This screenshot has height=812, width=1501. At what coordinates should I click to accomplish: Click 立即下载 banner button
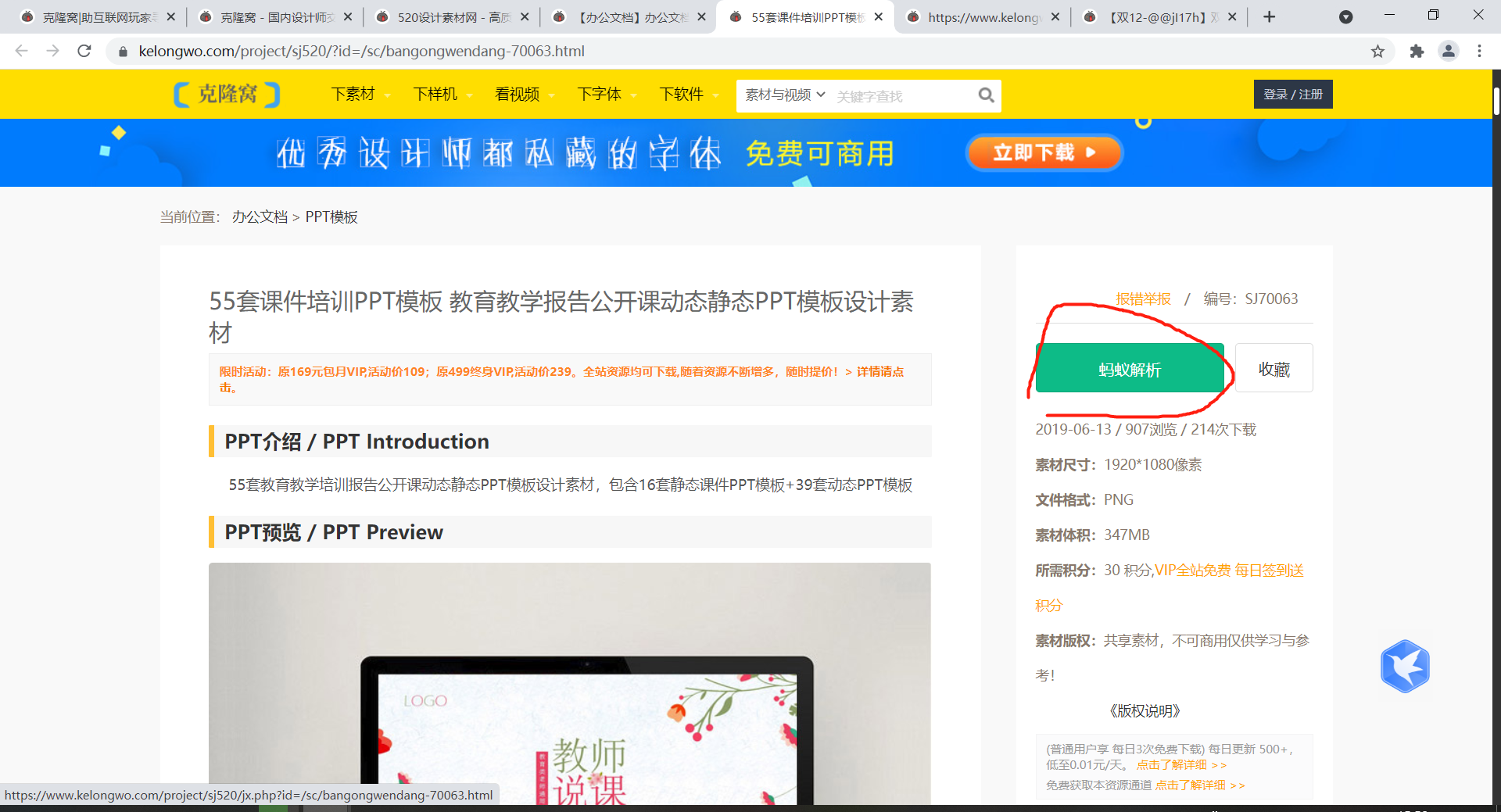click(1044, 152)
